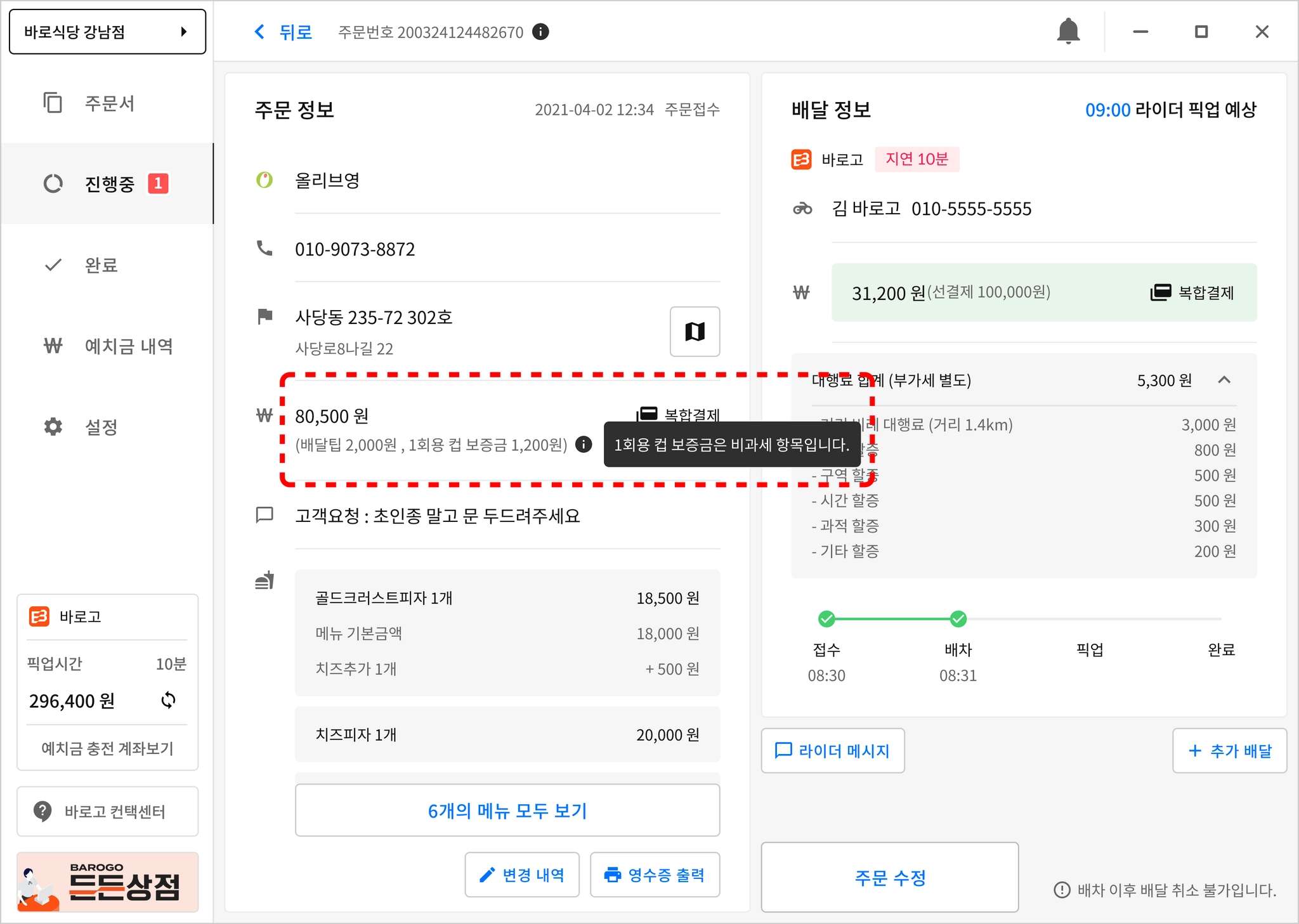Collapse the 대행료 합계 fee breakdown
The image size is (1299, 924).
point(1224,380)
